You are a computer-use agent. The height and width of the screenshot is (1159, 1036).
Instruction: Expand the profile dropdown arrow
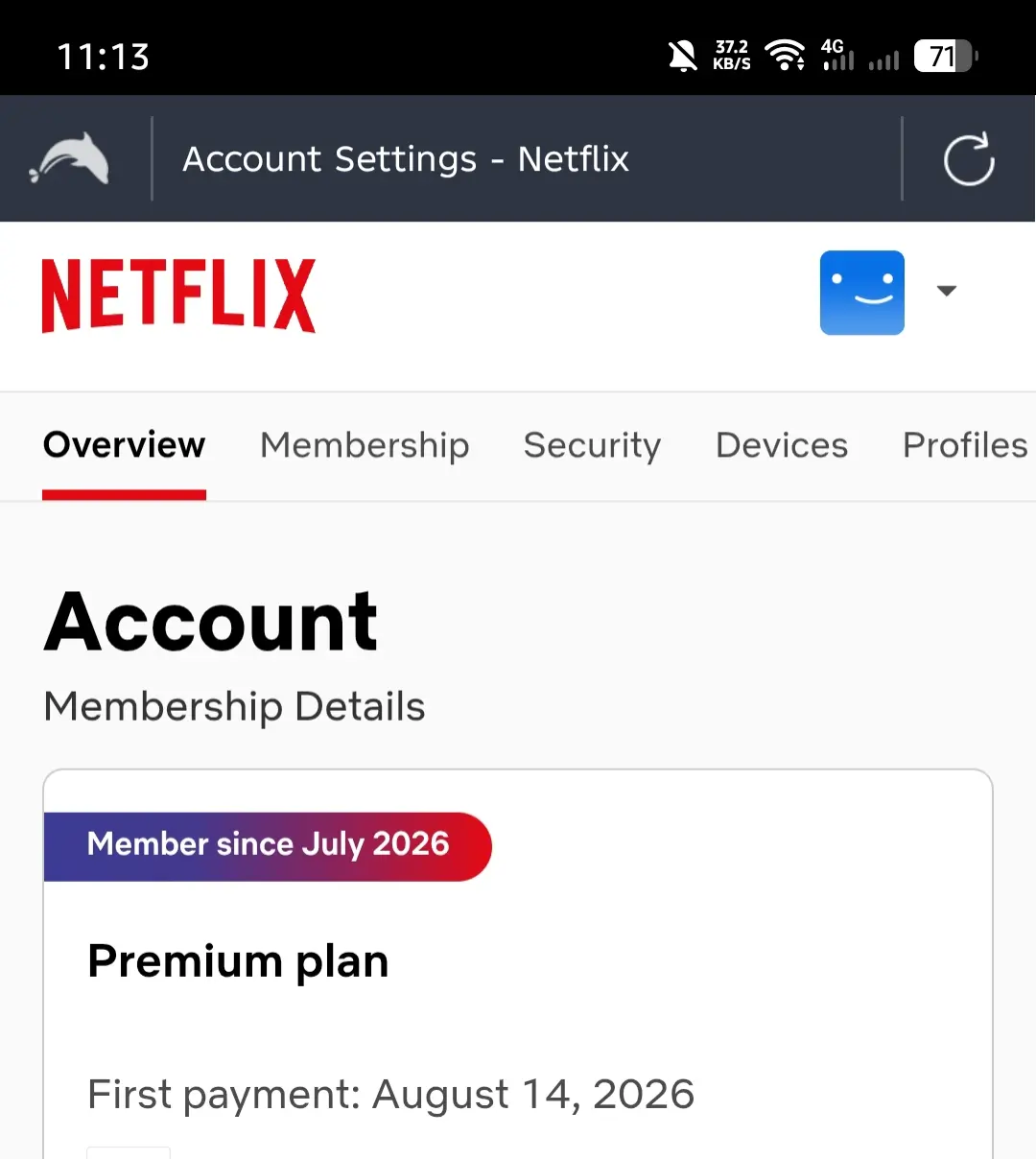[946, 291]
